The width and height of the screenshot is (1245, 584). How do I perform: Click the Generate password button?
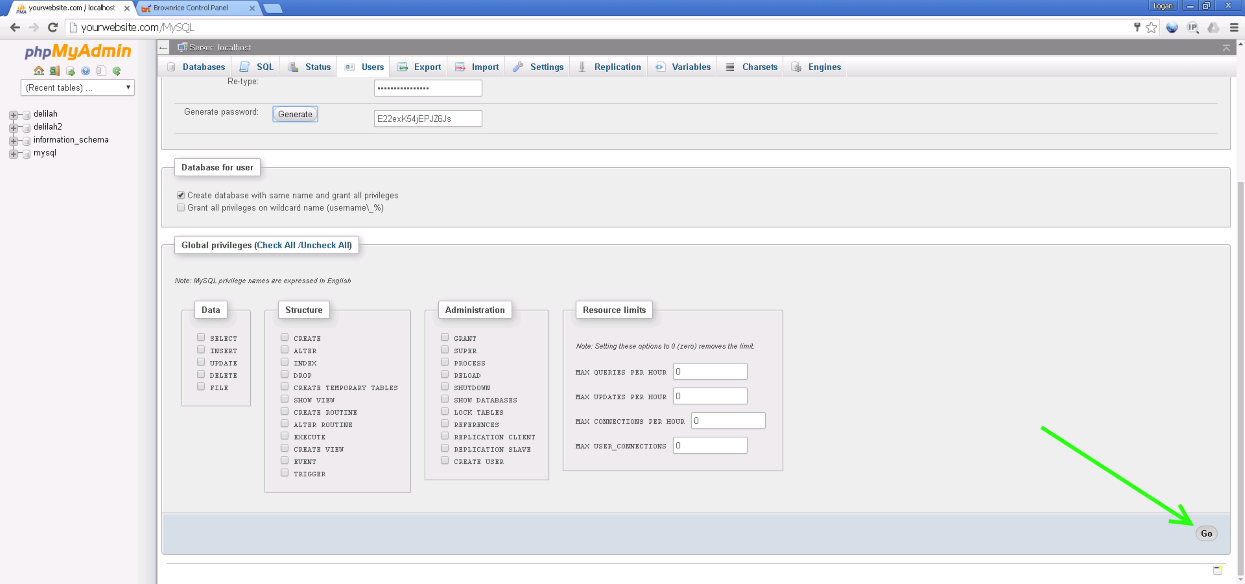point(295,114)
